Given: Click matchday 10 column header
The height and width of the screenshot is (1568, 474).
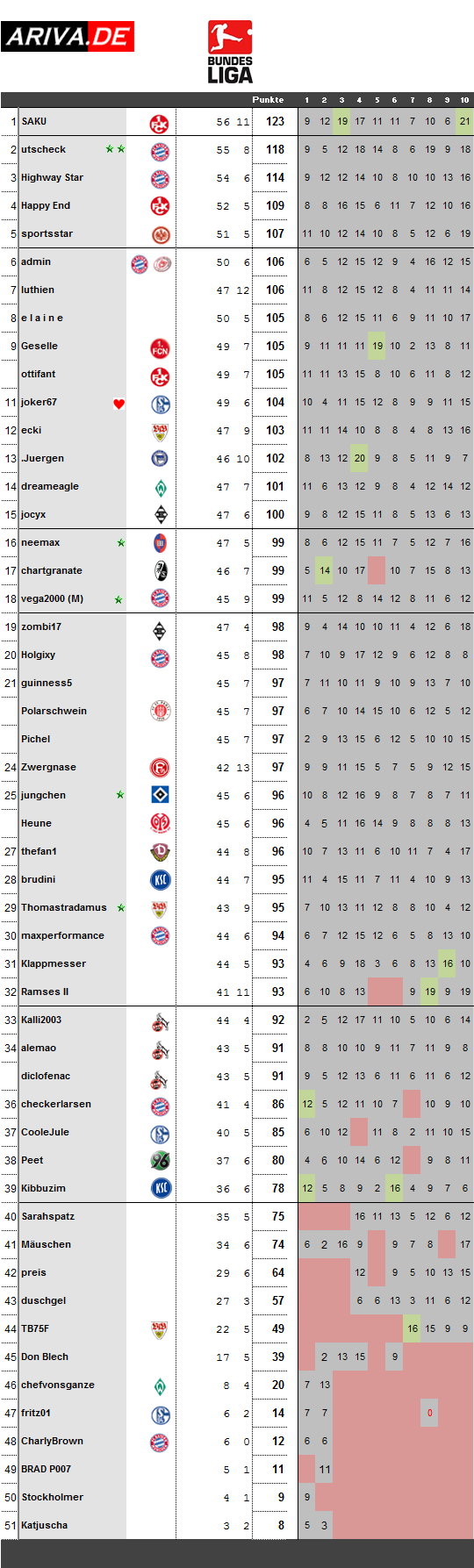Looking at the screenshot, I should [464, 100].
